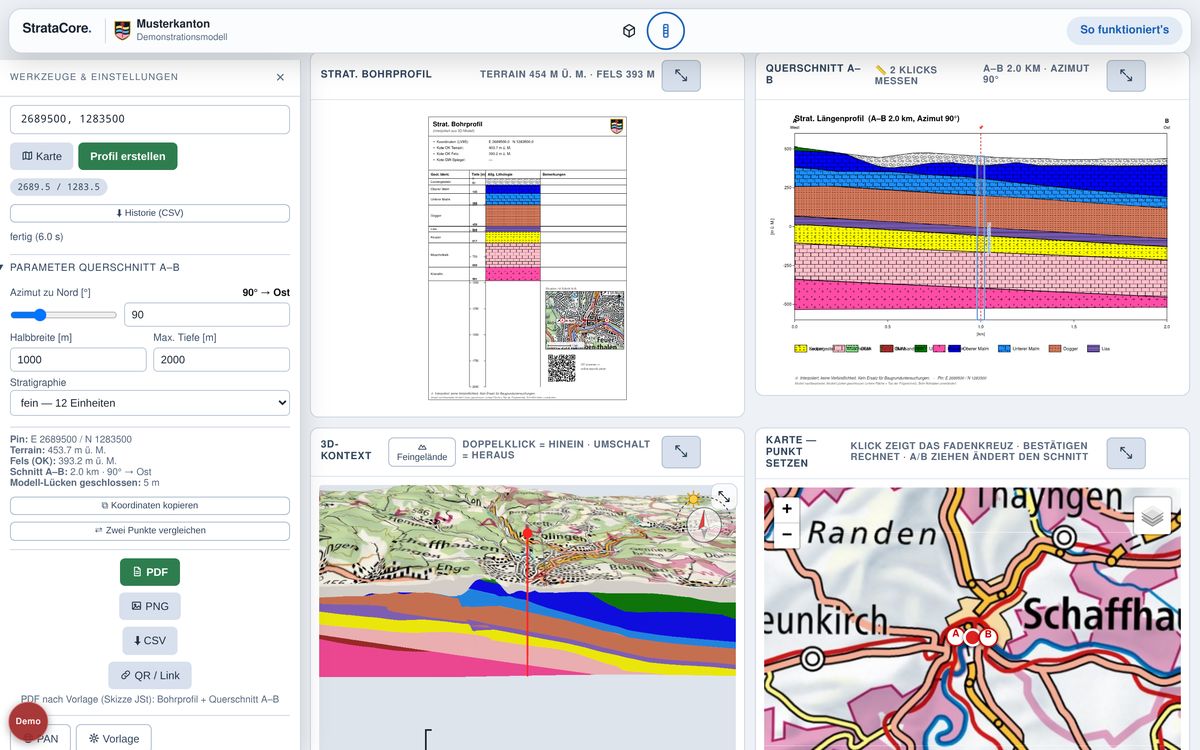
Task: Expand the Strat. Bohrprofil panel to fullscreen
Action: tap(681, 76)
